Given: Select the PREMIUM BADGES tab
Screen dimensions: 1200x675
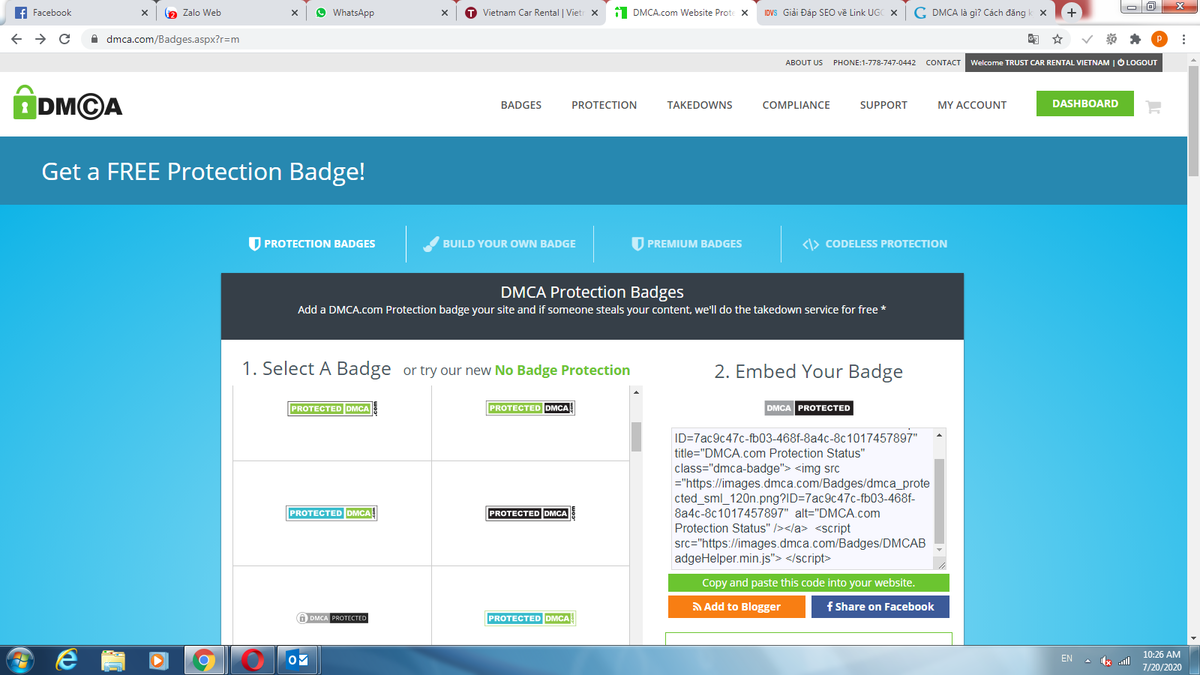Looking at the screenshot, I should point(687,243).
